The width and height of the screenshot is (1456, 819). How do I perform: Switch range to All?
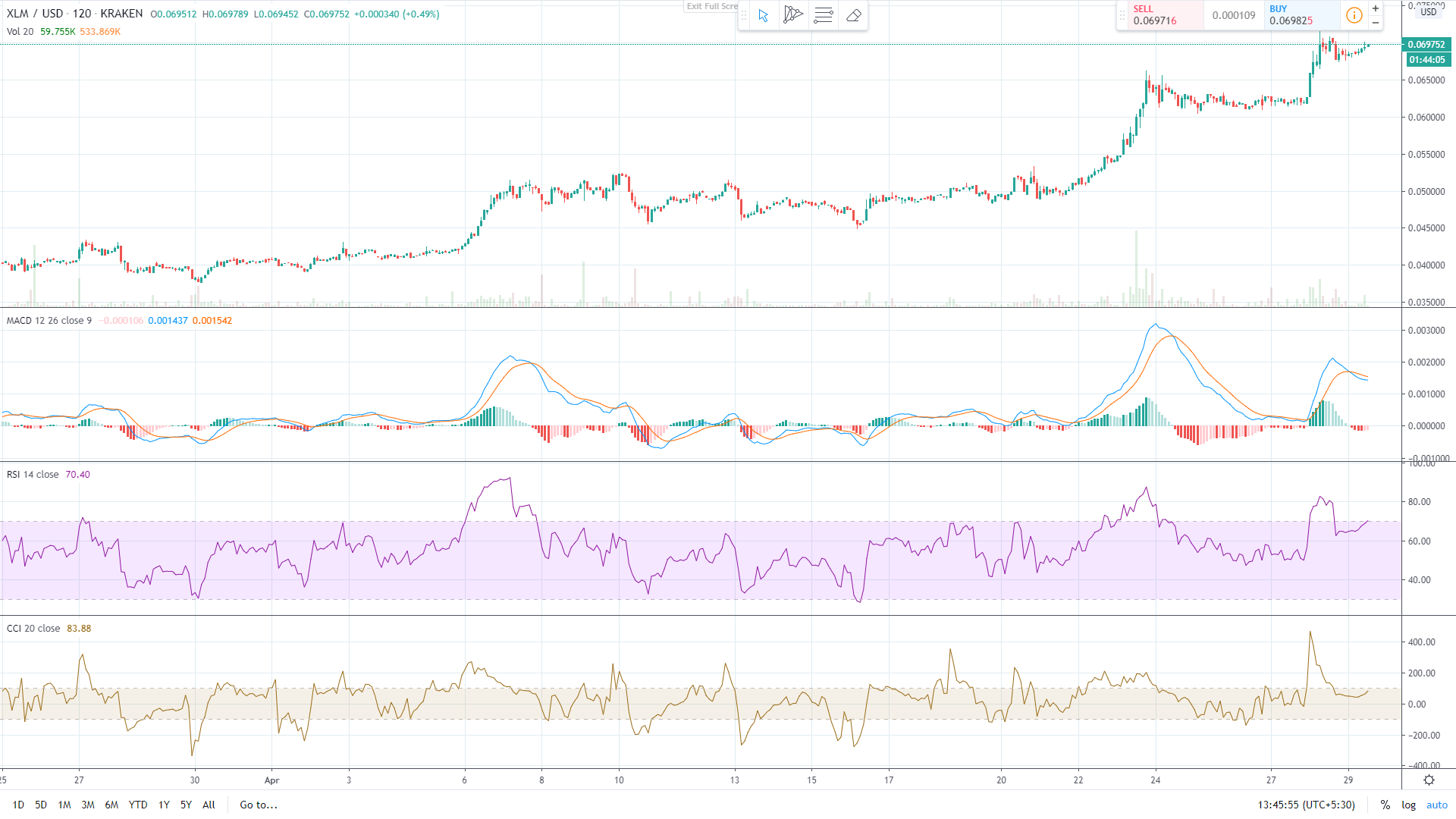209,805
